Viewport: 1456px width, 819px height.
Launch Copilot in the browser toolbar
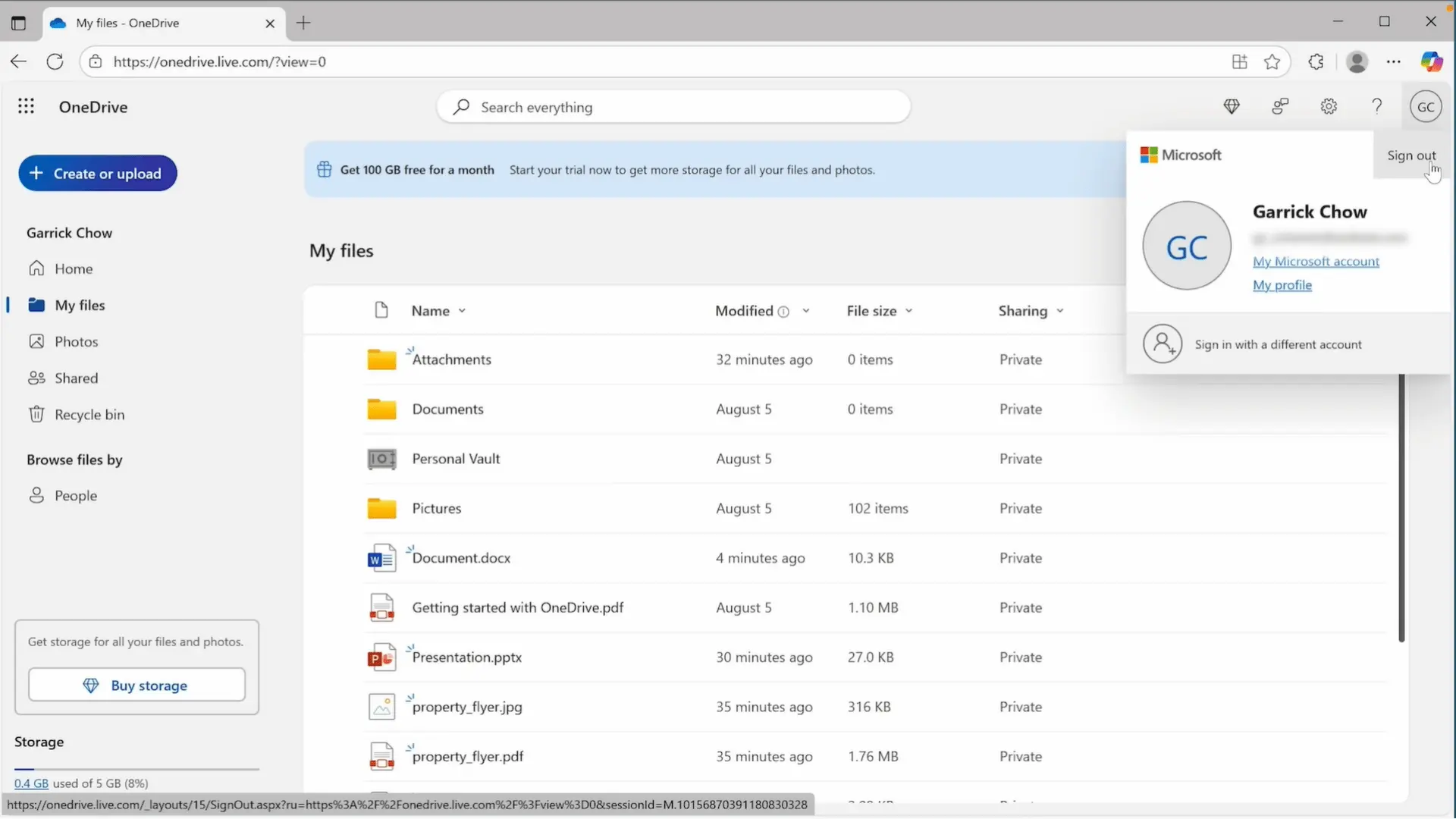point(1432,61)
